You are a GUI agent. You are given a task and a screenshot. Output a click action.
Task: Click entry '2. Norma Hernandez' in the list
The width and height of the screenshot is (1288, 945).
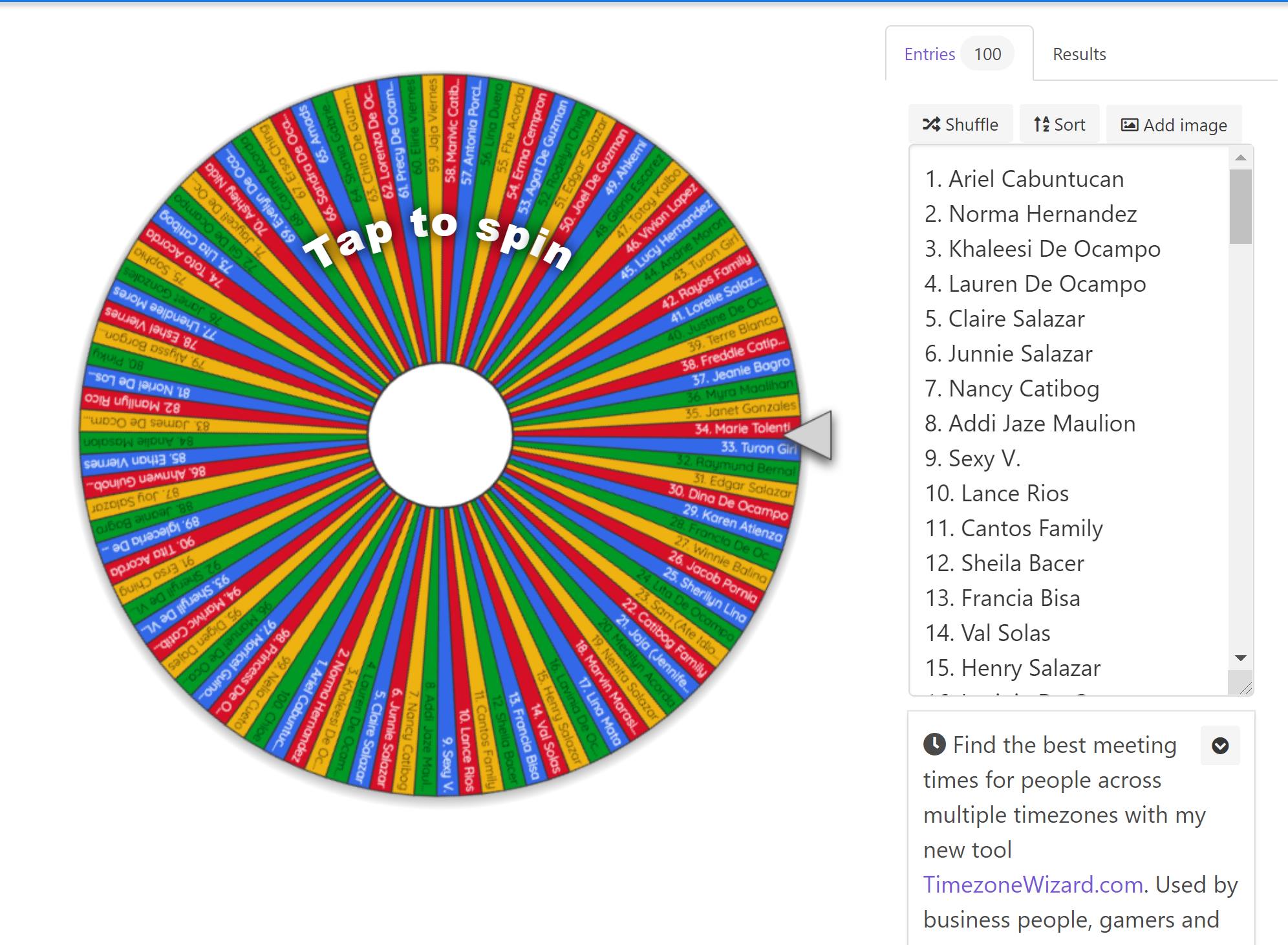1031,214
